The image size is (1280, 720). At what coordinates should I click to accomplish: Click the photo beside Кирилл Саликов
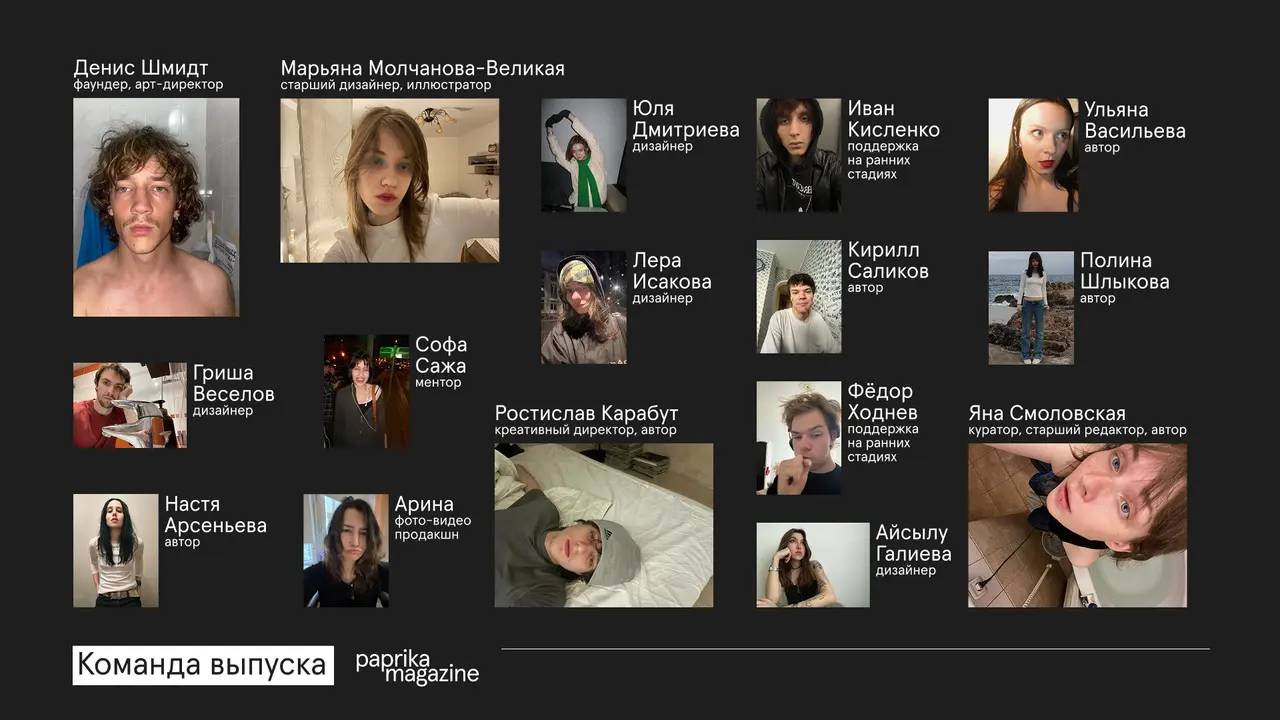coord(799,297)
